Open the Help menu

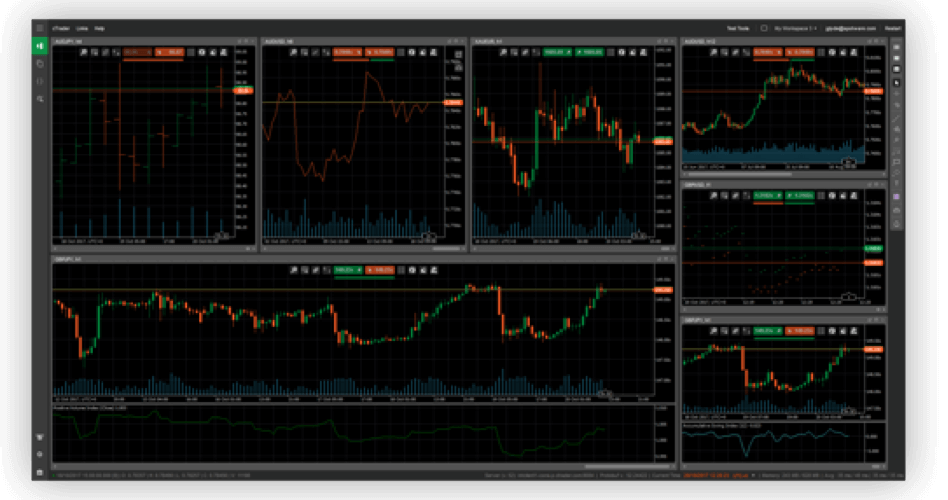coord(100,29)
